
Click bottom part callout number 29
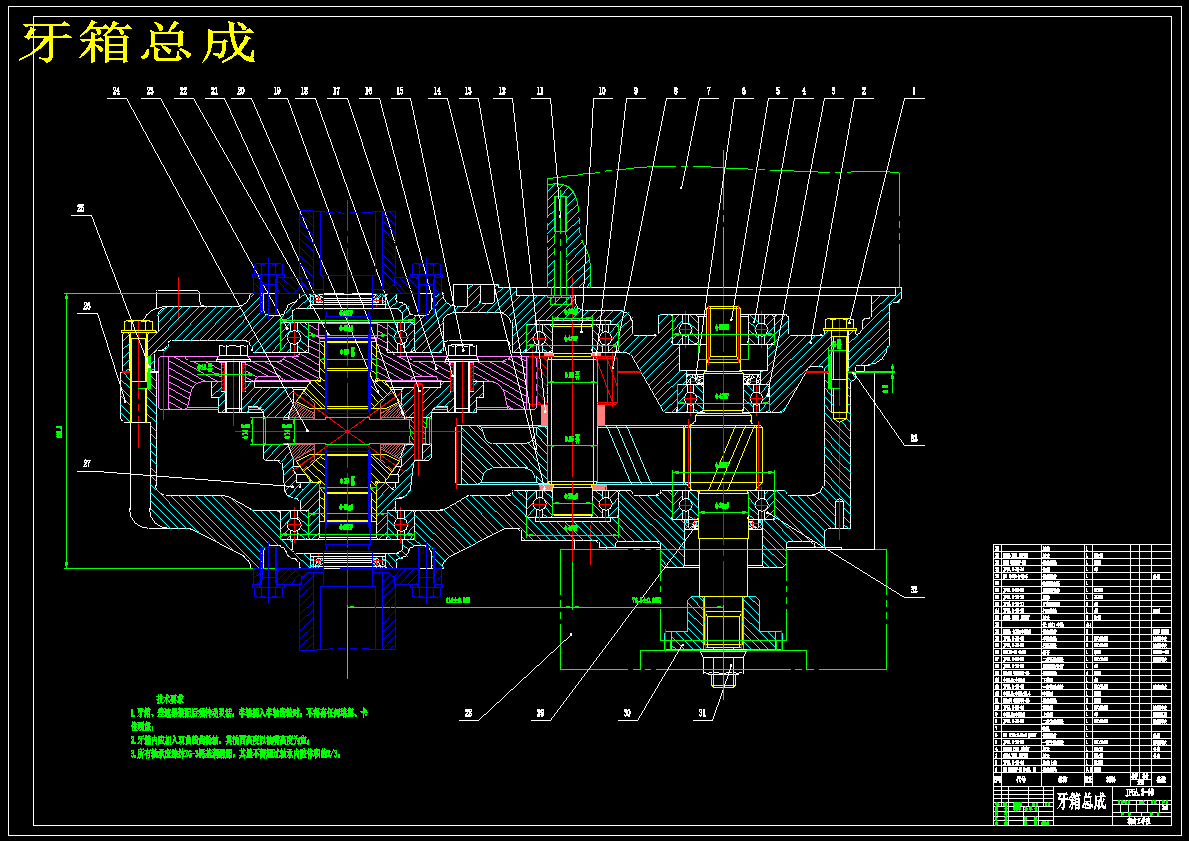coord(540,714)
